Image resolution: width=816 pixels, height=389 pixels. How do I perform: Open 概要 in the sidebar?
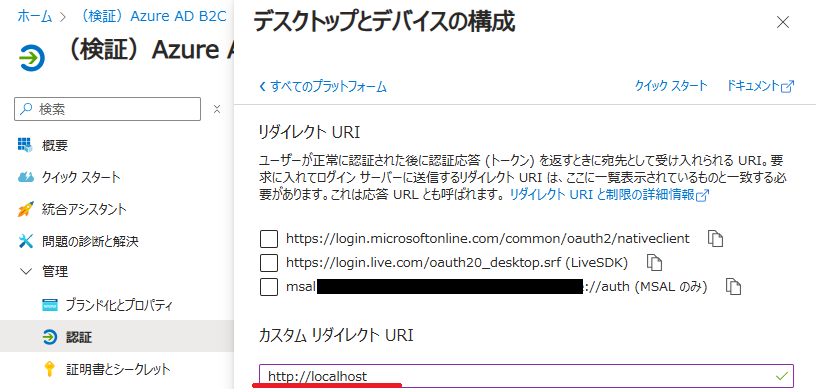coord(55,145)
